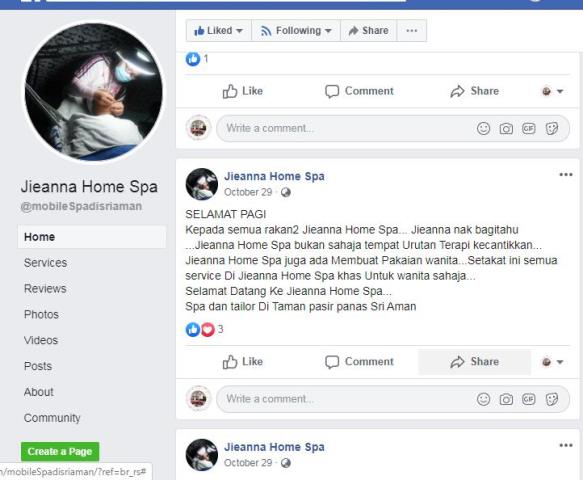Viewport: 583px width, 480px height.
Task: Open the sticker picker in top comment box
Action: coord(552,129)
